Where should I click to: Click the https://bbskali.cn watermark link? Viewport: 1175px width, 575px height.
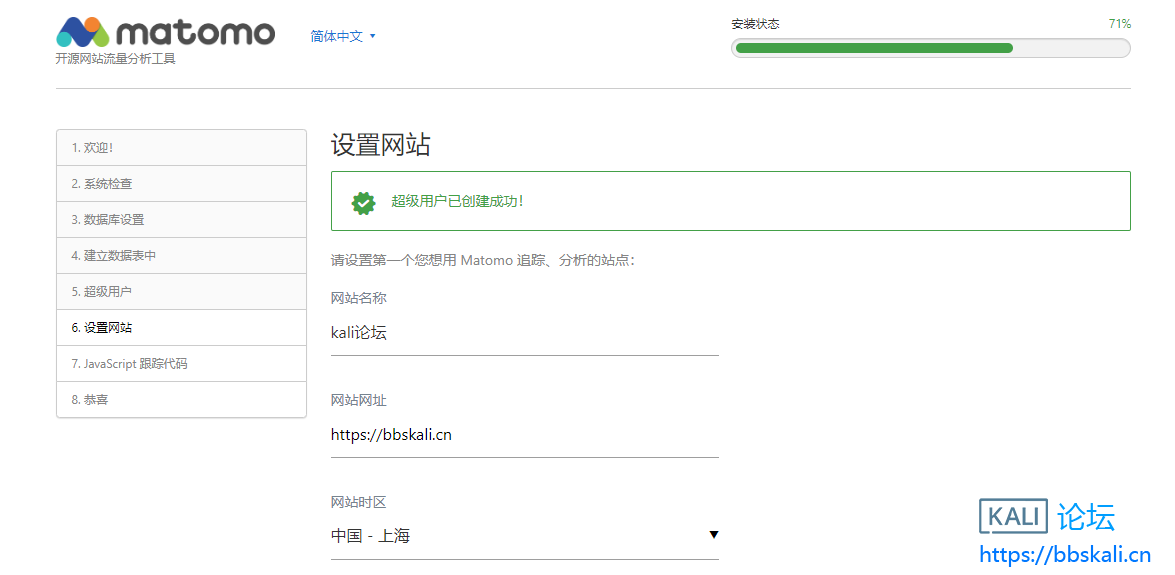coord(1064,555)
